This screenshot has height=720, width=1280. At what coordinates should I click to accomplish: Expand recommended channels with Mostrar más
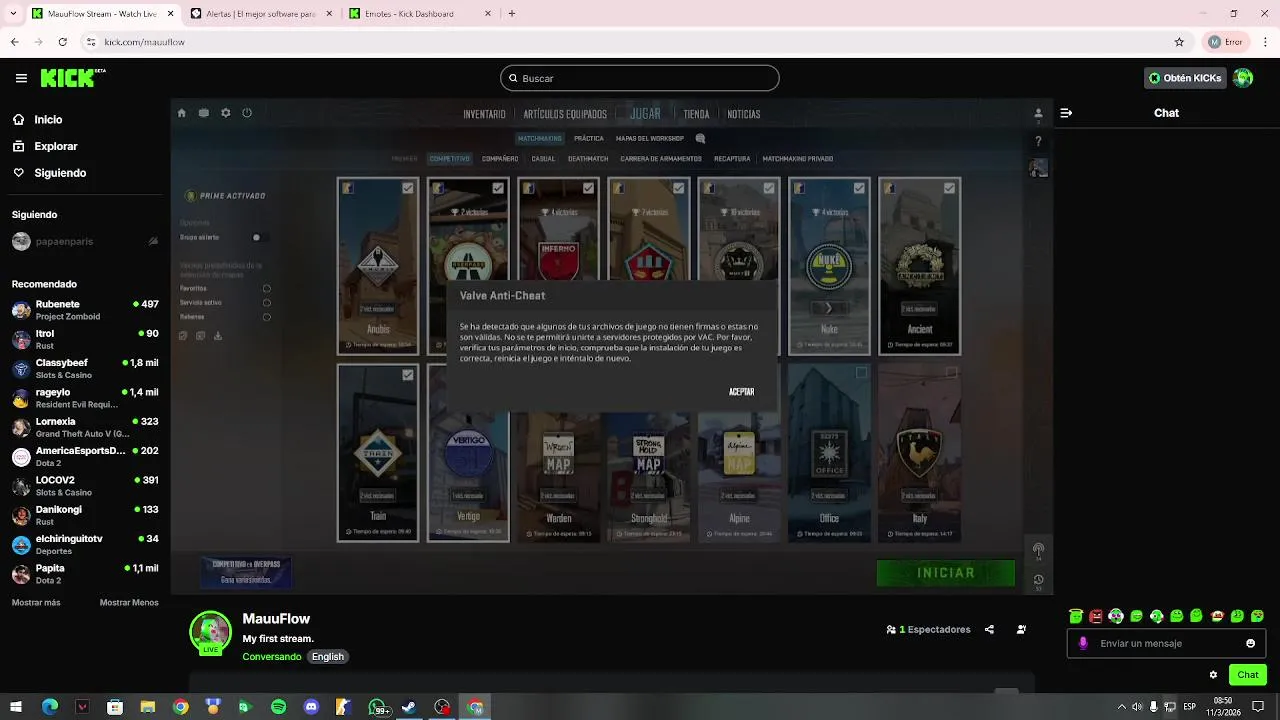(x=36, y=603)
